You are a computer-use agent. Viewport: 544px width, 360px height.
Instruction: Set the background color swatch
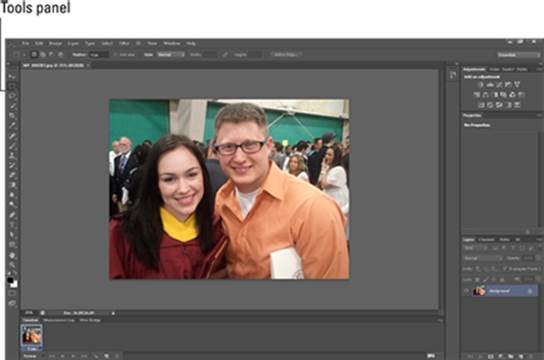14,285
